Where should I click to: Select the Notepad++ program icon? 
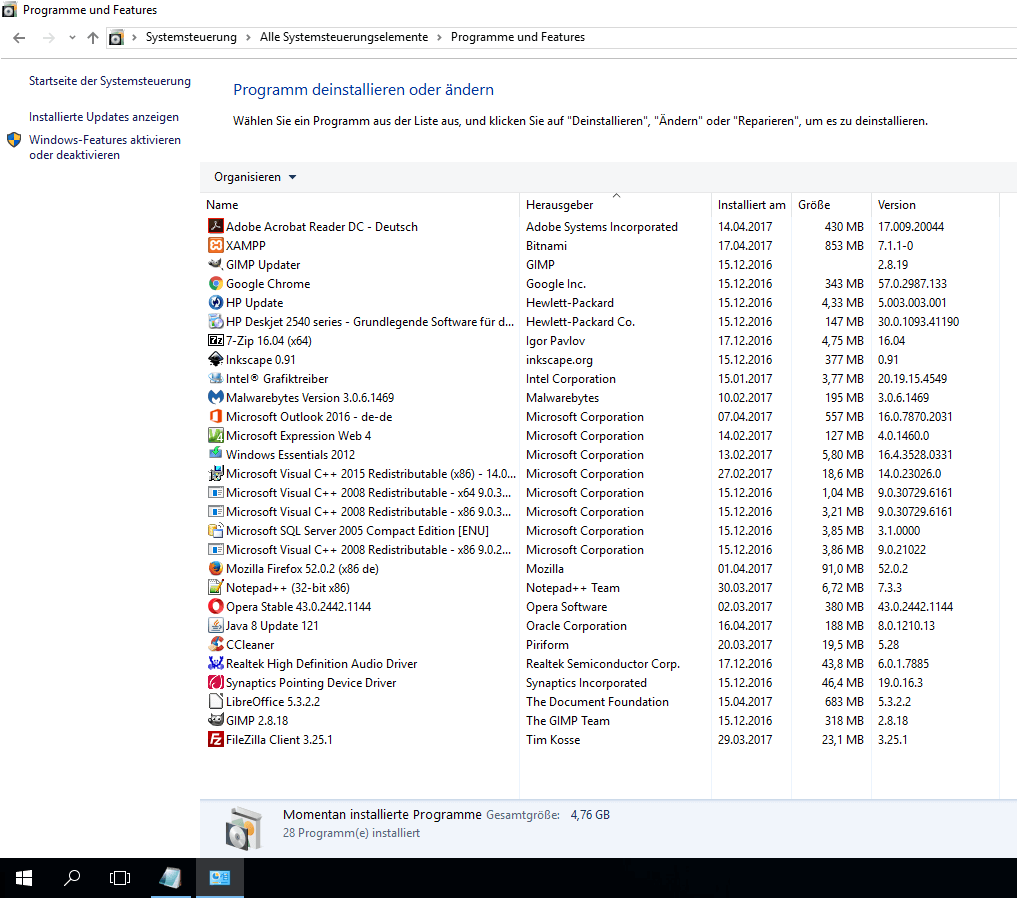coord(215,587)
